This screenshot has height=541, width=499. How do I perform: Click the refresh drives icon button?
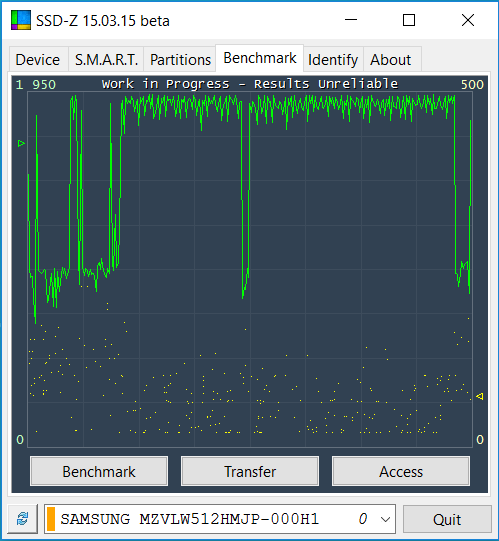tap(22, 519)
